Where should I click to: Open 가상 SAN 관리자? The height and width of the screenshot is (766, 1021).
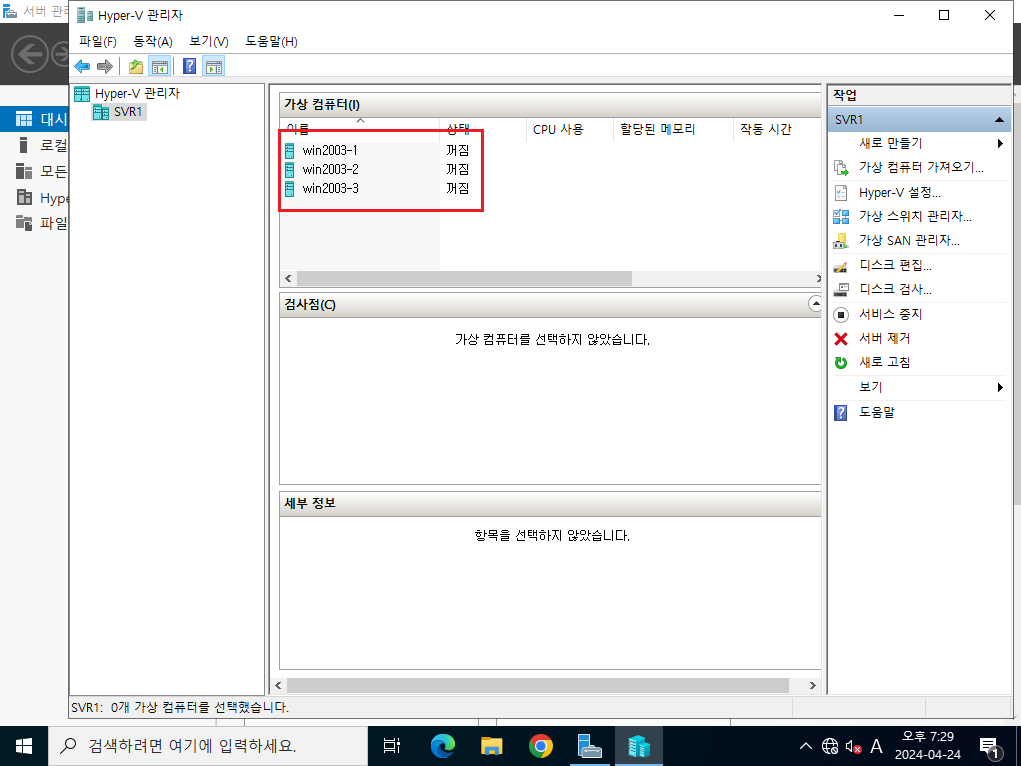coord(909,240)
